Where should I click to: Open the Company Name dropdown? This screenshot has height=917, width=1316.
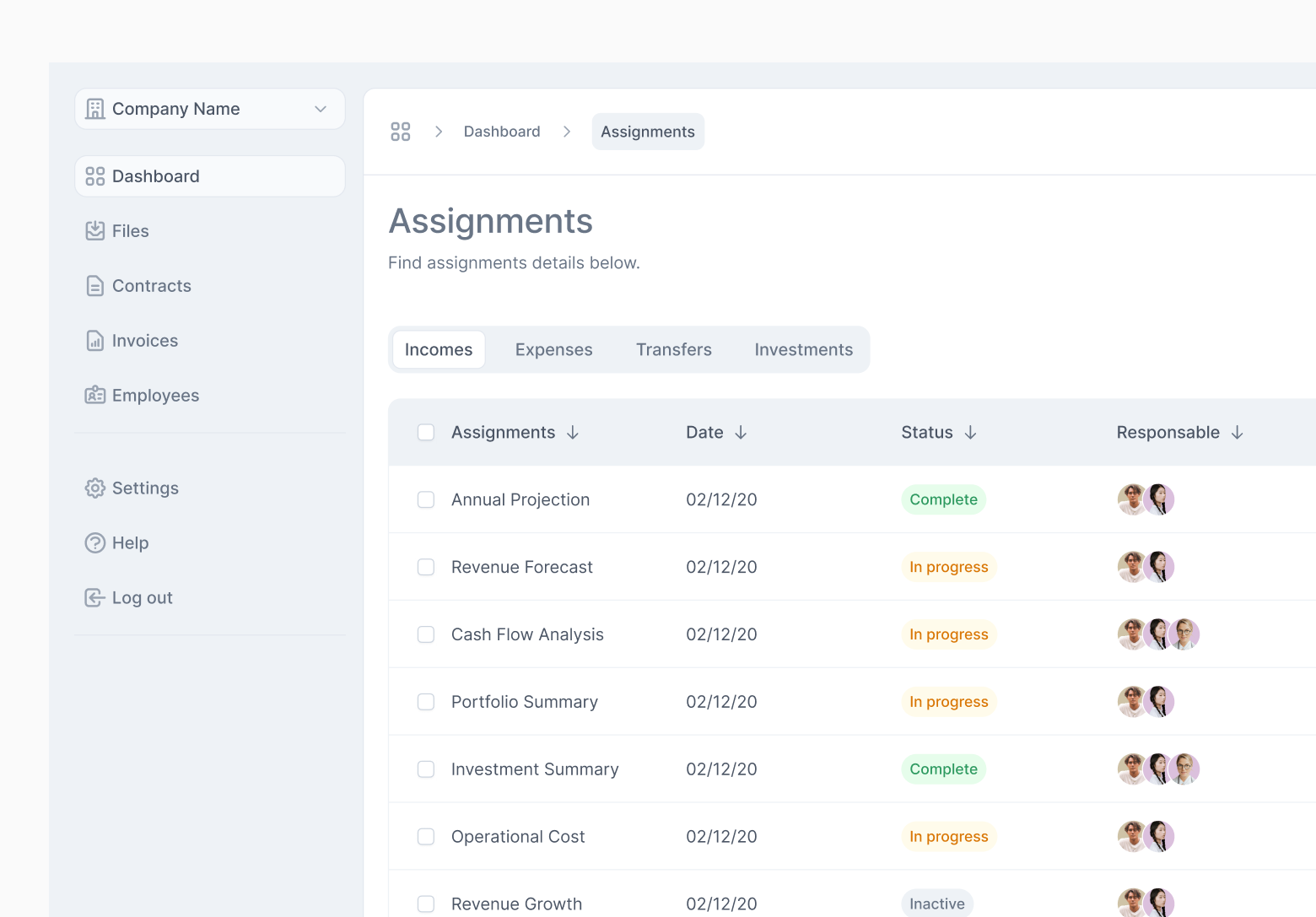[x=320, y=109]
